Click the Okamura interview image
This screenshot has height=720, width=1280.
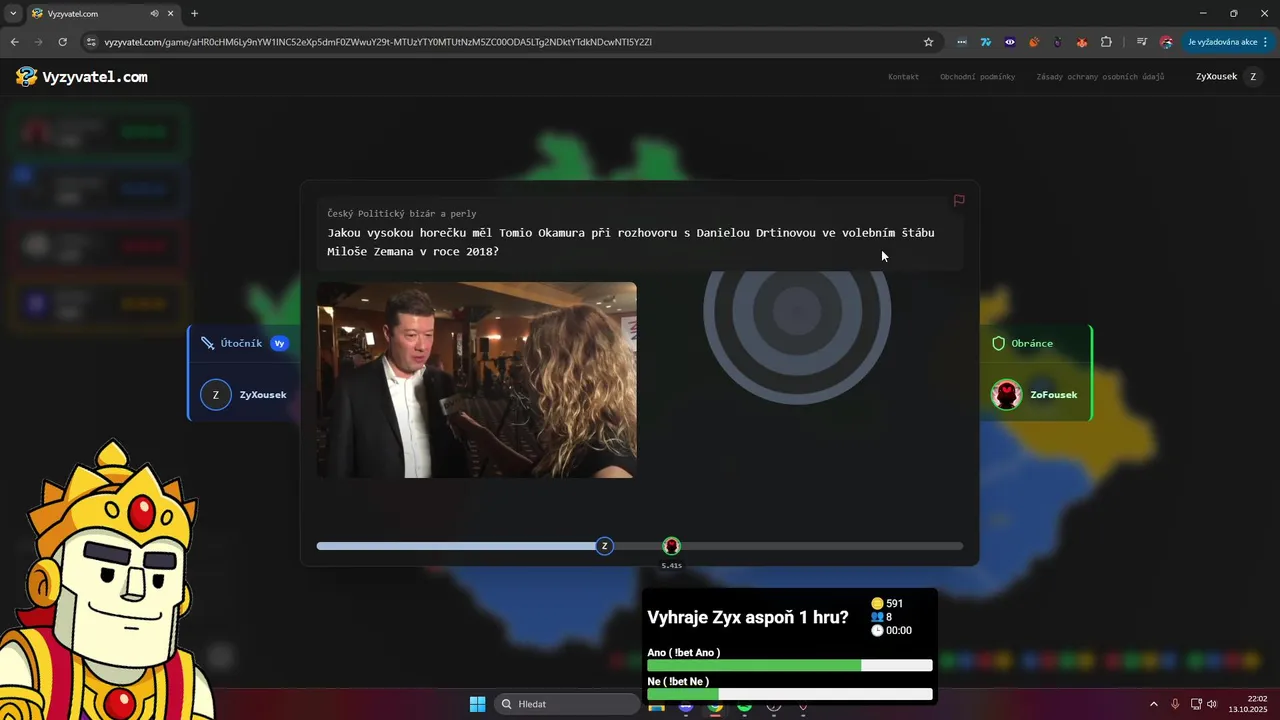tap(477, 380)
